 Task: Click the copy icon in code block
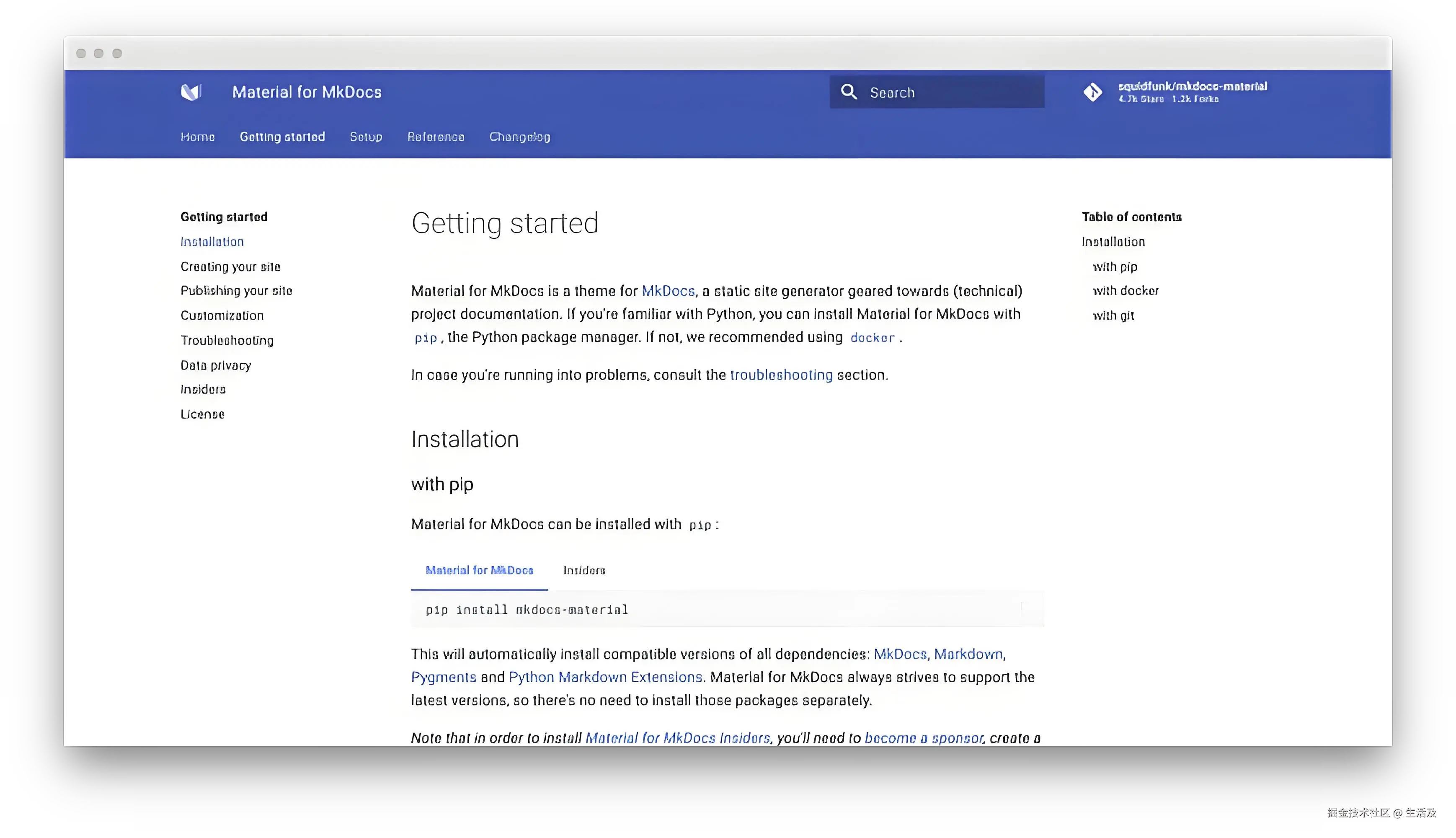(1022, 609)
